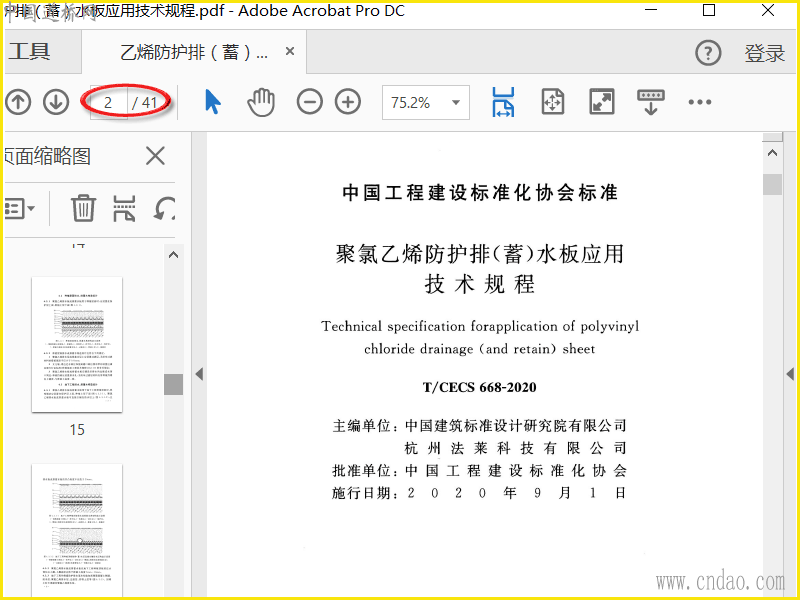
Task: Enter full screen mode
Action: [x=602, y=102]
